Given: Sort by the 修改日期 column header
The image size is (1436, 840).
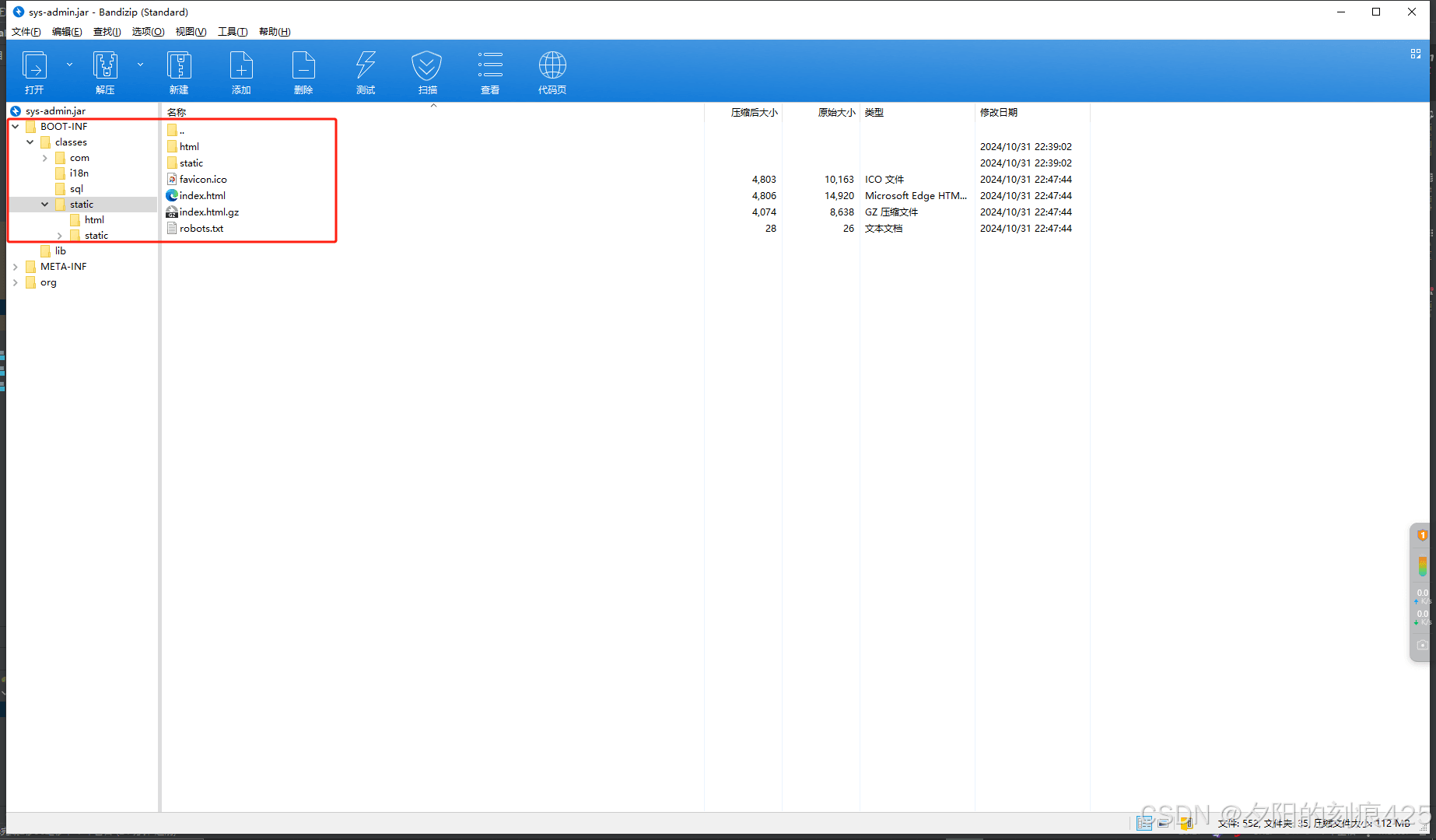Looking at the screenshot, I should click(x=999, y=113).
